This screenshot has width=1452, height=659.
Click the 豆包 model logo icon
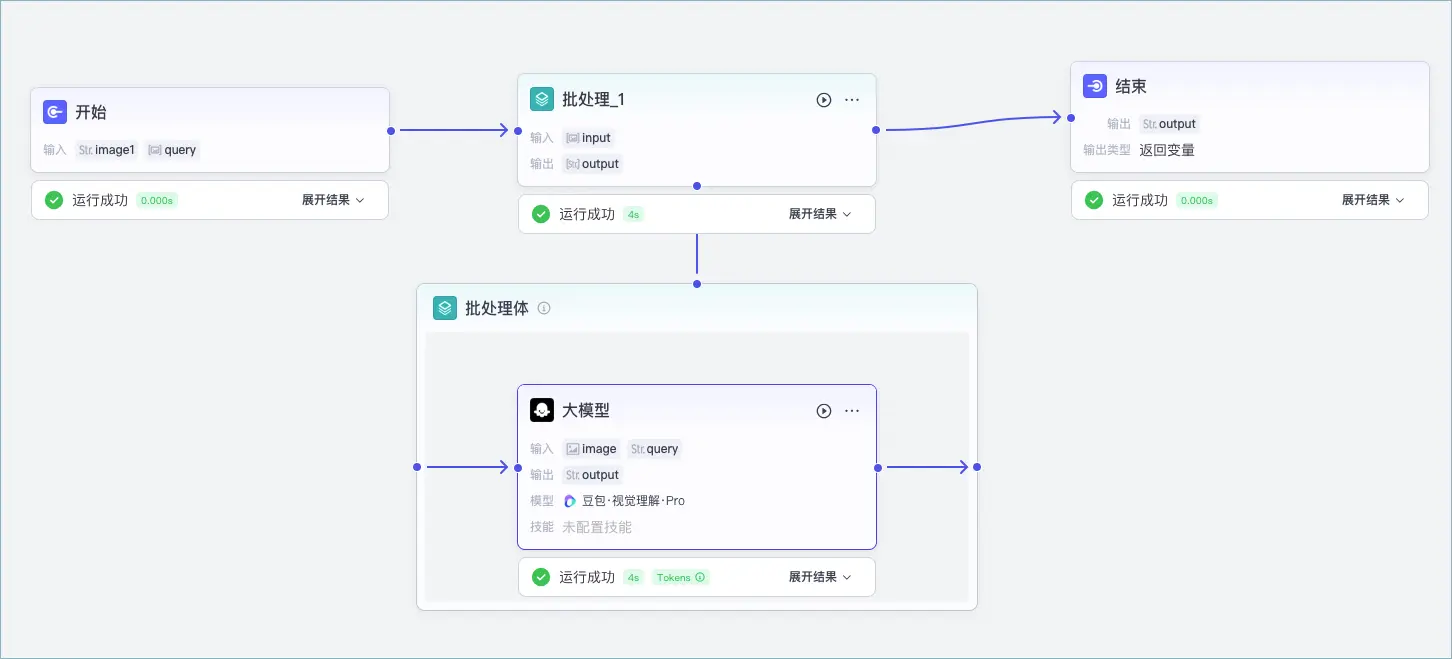point(570,501)
